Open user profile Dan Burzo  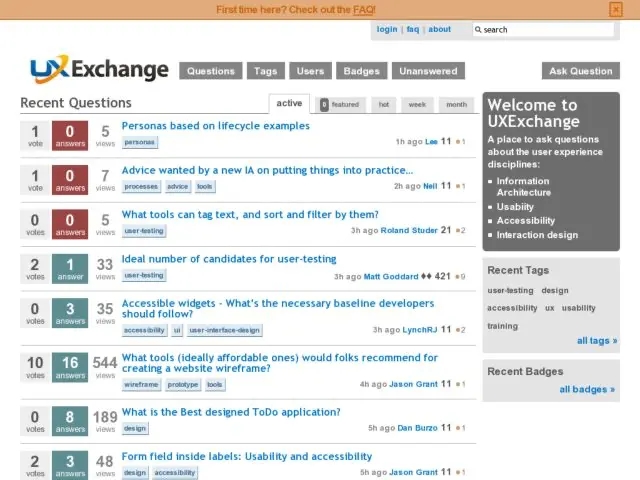pos(417,428)
